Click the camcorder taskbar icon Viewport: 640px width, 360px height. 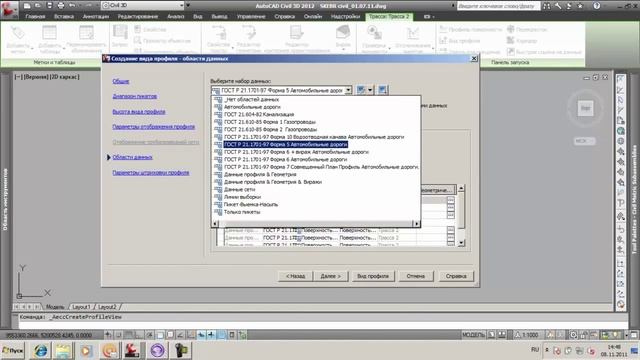click(180, 350)
